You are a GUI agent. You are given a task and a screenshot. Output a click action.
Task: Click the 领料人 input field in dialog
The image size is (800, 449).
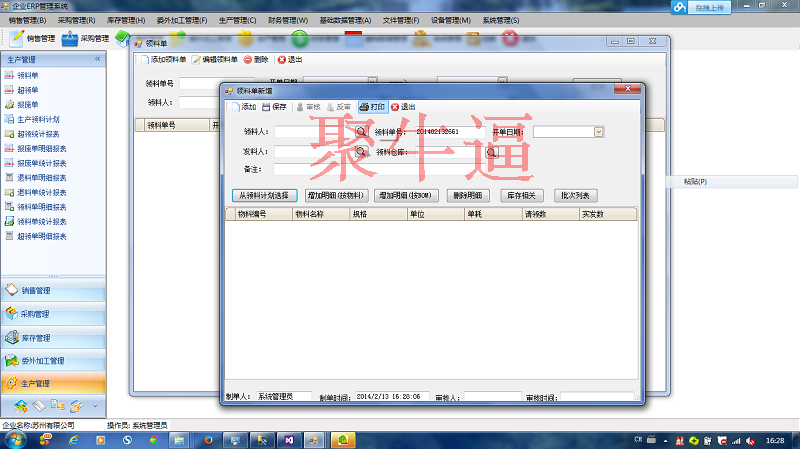pyautogui.click(x=315, y=132)
